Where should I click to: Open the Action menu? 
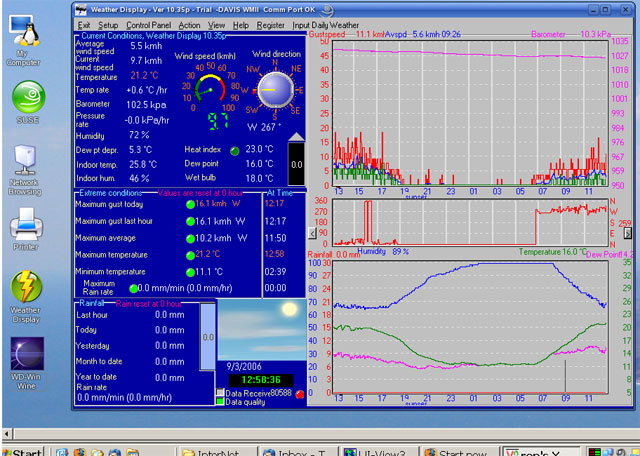coord(189,25)
